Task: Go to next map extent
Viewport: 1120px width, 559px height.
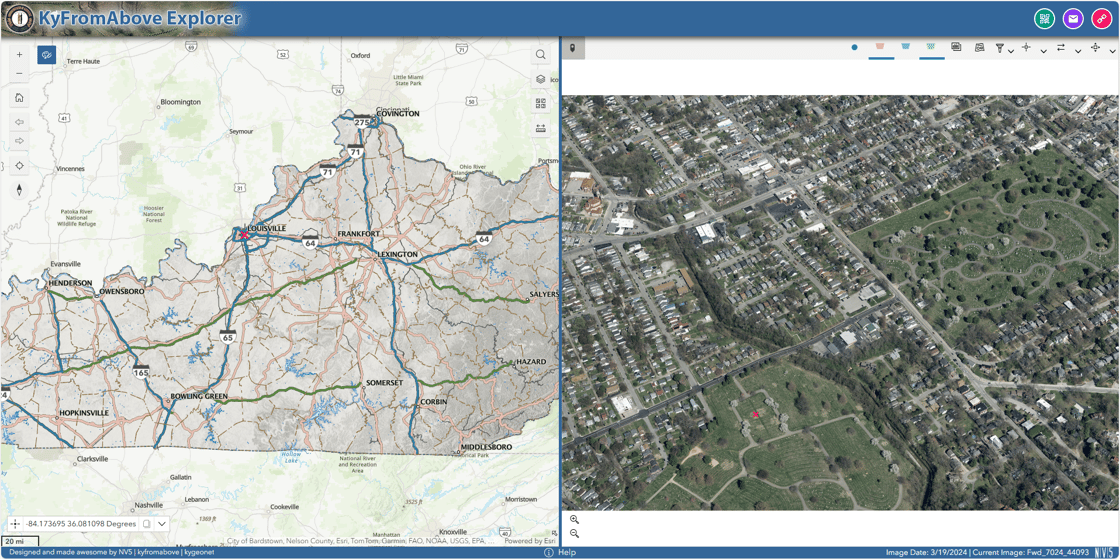Action: coord(19,141)
